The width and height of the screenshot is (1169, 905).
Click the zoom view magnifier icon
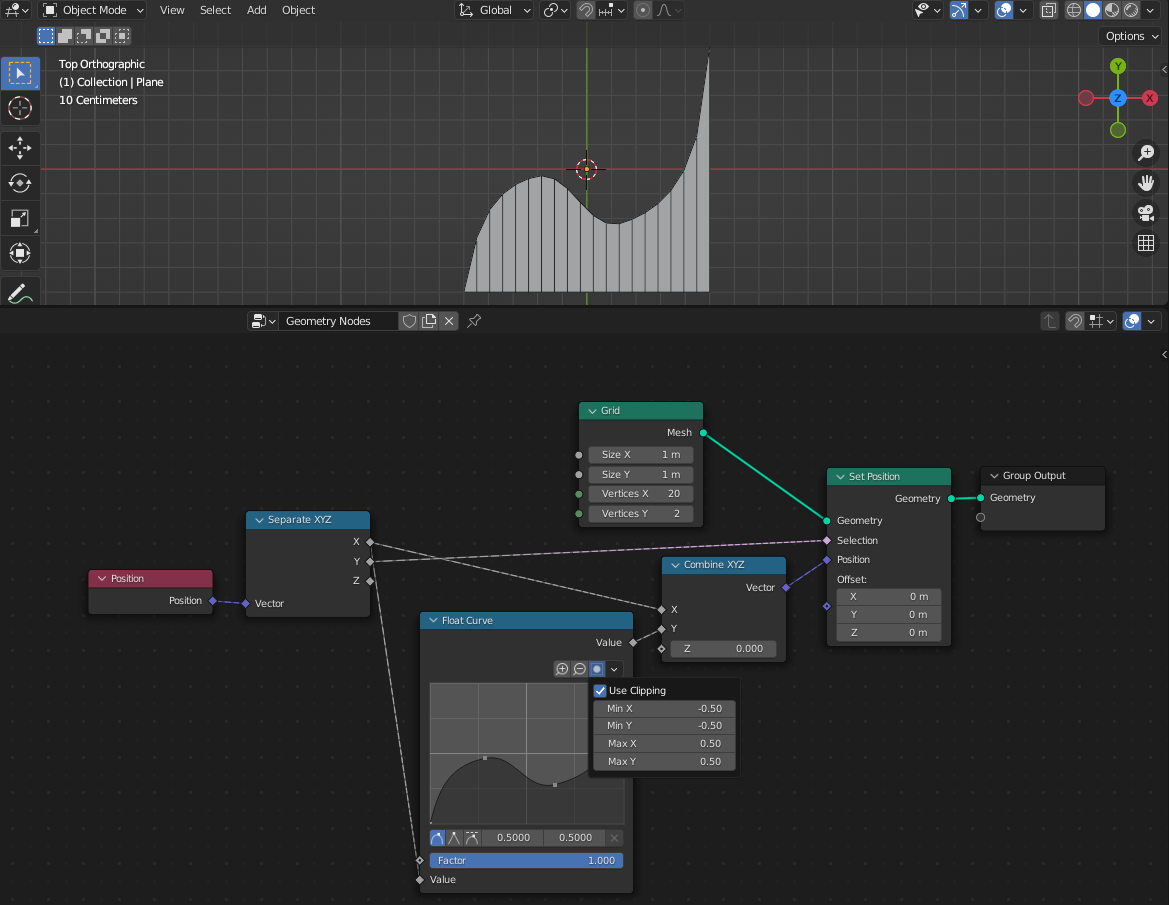[x=1146, y=153]
